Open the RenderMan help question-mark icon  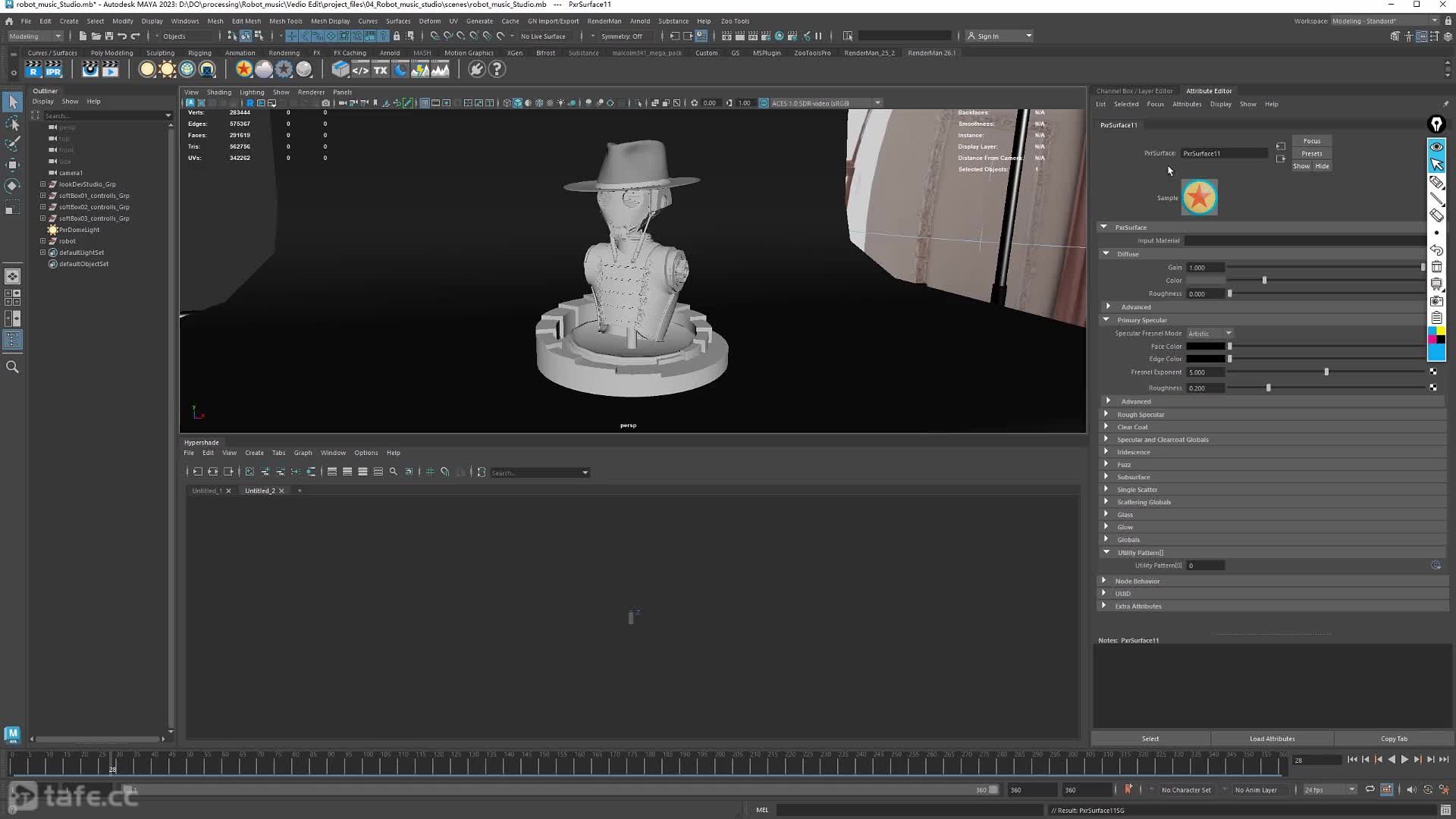(497, 70)
